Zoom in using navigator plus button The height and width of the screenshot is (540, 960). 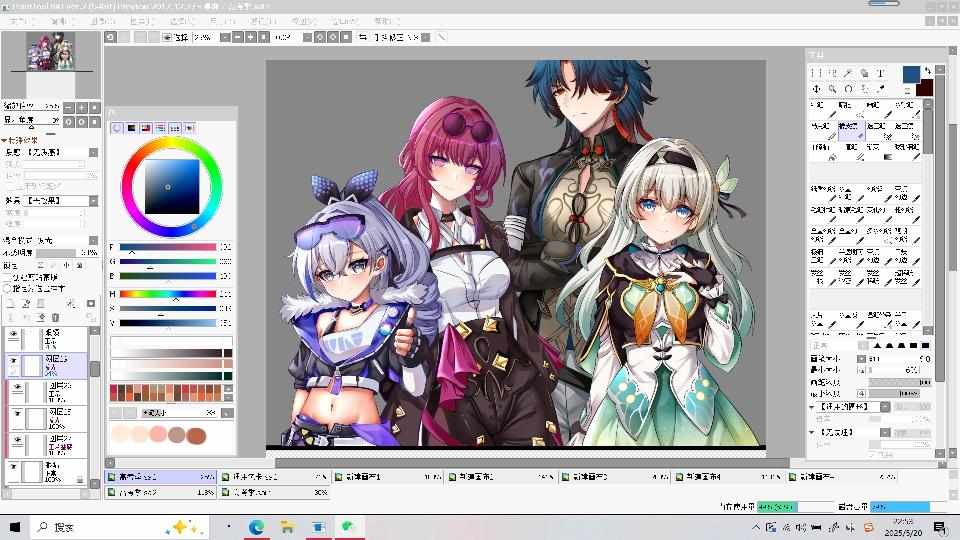(x=82, y=108)
